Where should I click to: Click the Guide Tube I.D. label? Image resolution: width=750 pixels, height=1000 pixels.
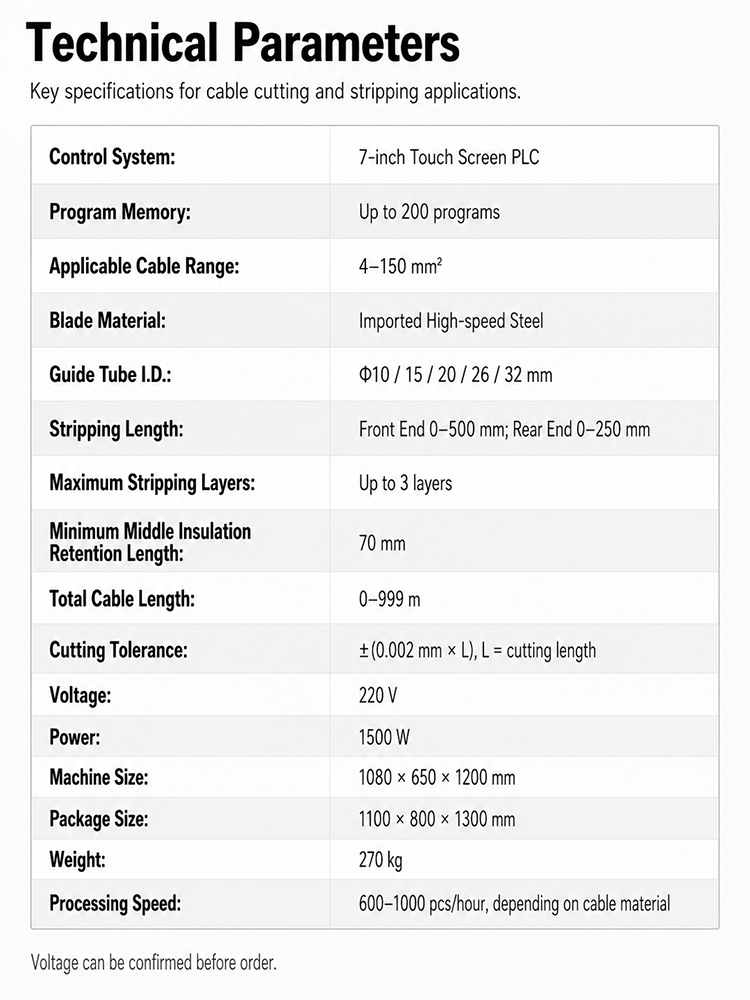pos(110,374)
